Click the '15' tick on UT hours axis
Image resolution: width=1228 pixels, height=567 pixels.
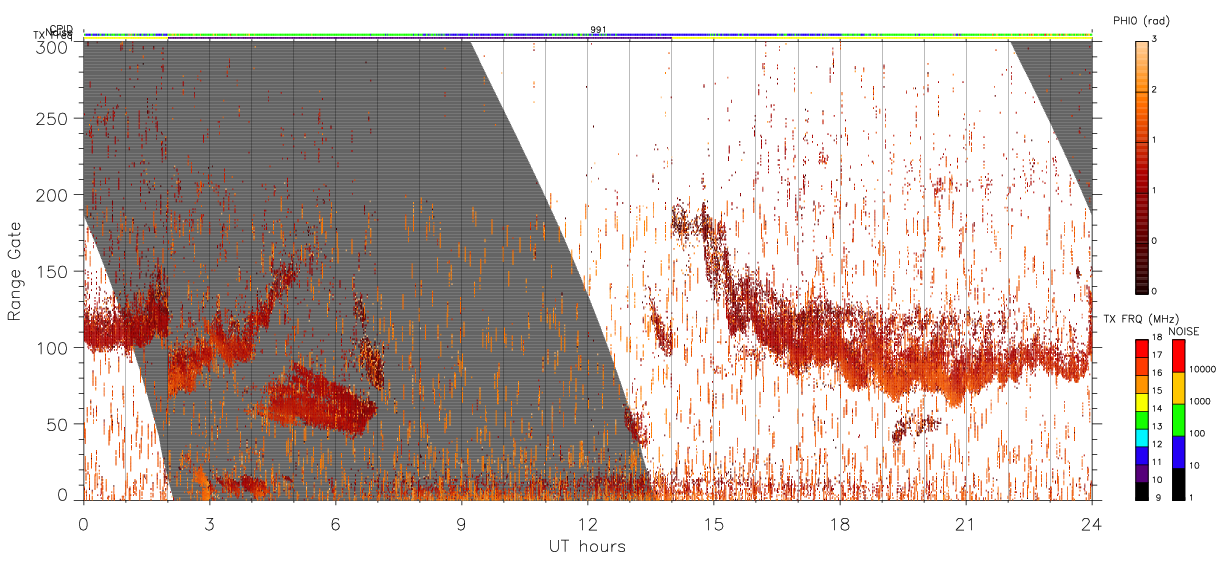(x=713, y=523)
